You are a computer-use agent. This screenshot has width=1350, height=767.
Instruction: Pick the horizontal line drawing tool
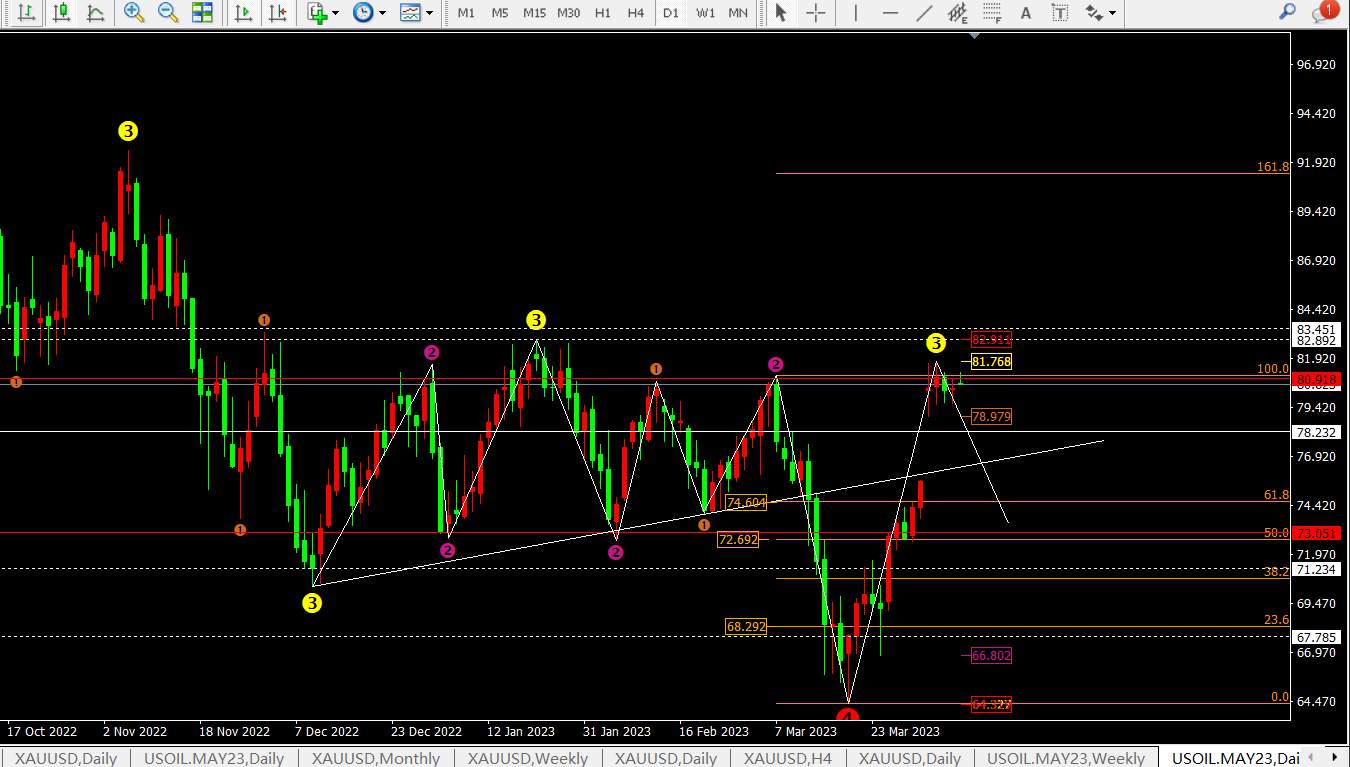click(890, 13)
